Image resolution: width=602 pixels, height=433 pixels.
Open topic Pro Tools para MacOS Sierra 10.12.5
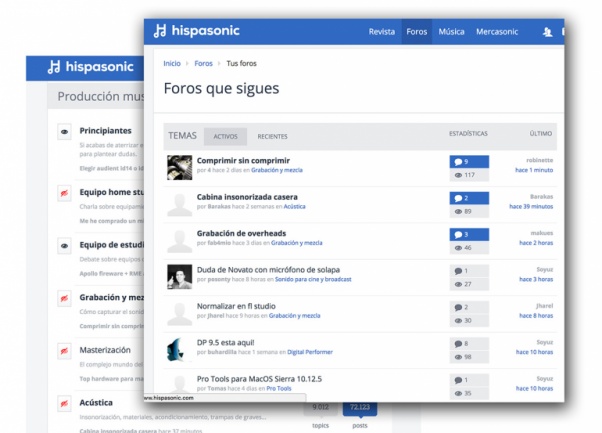(x=259, y=379)
